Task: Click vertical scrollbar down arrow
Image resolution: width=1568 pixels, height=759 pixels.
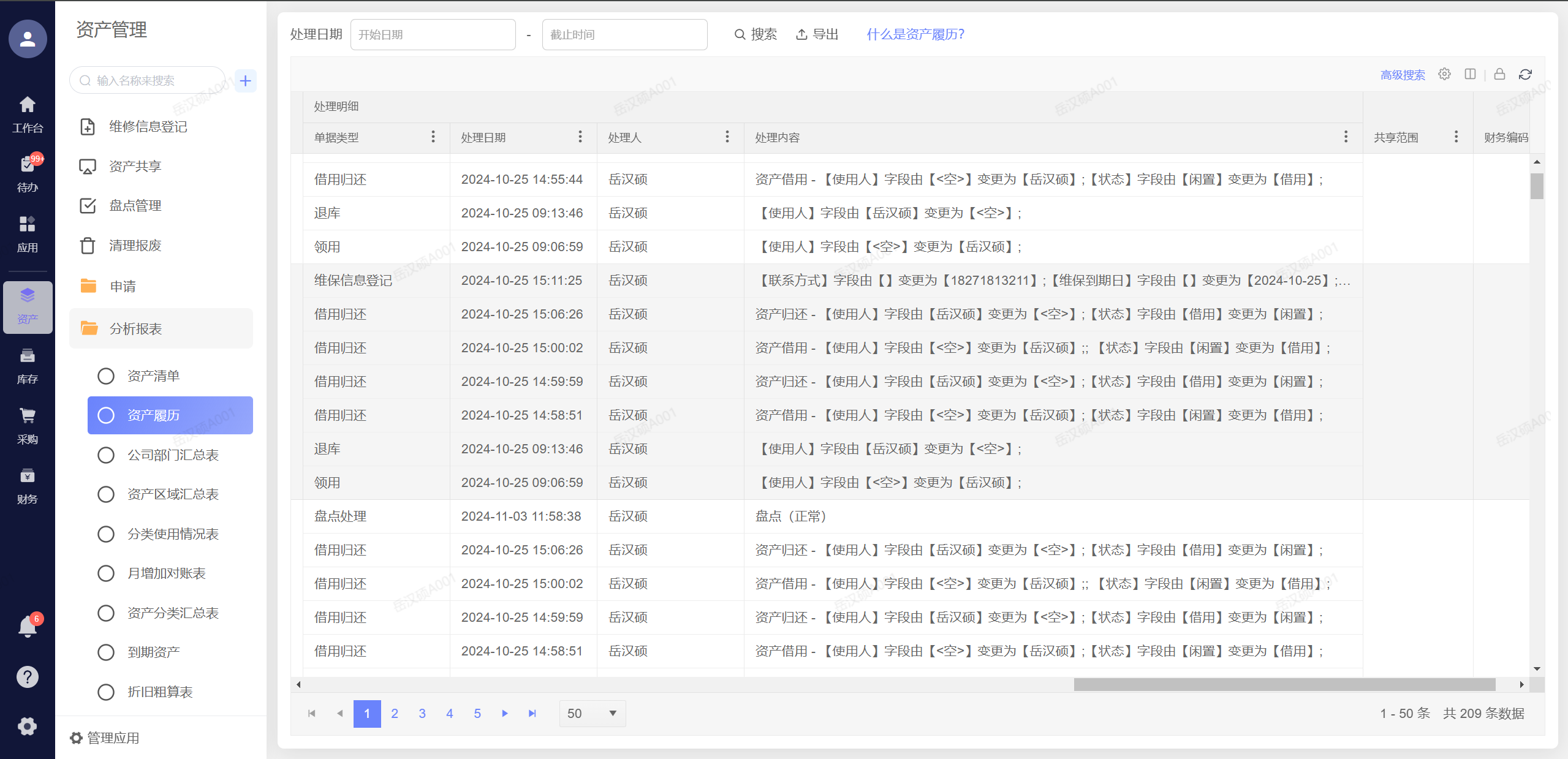Action: (1537, 669)
